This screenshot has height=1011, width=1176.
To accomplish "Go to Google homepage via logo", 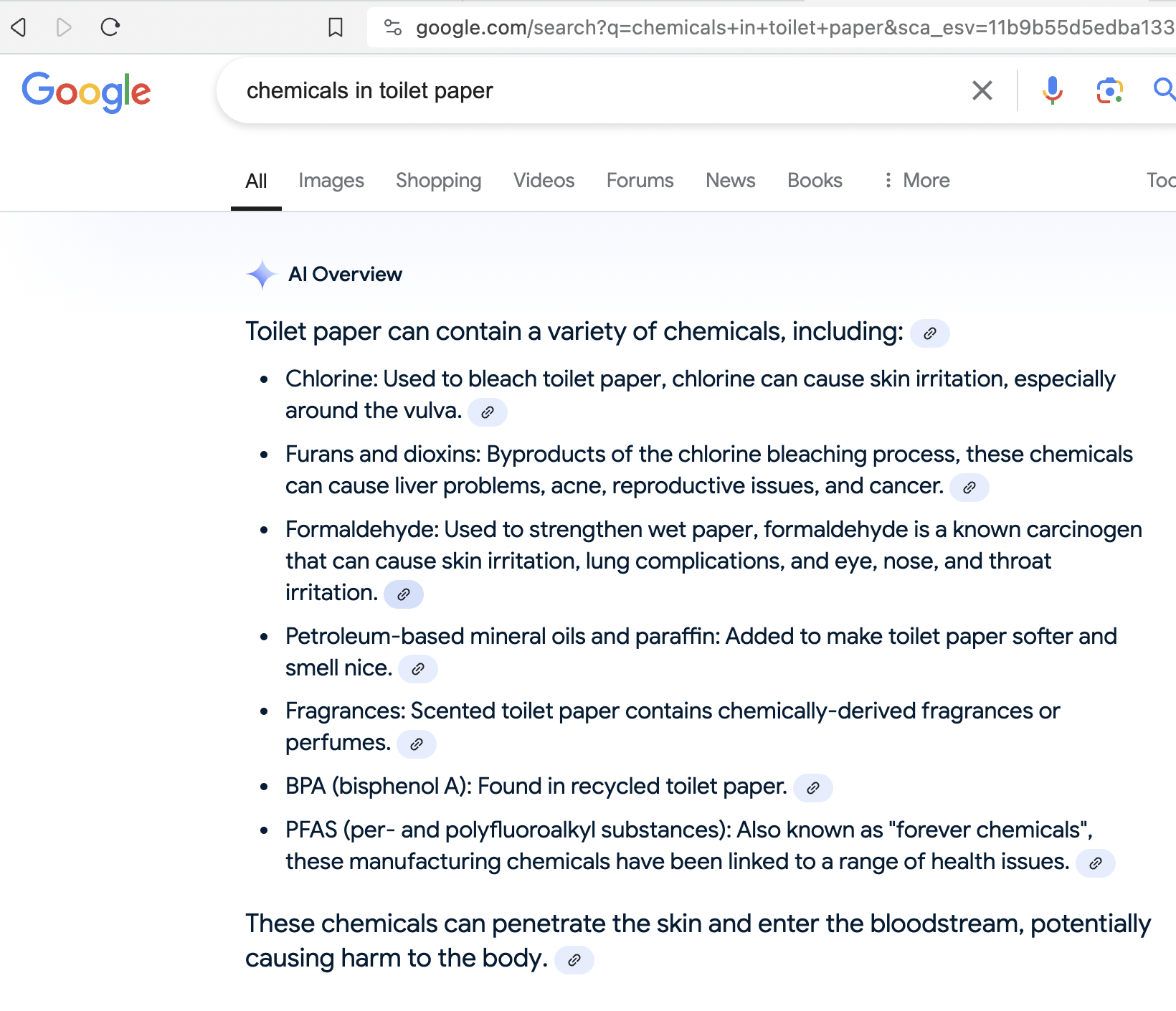I will pos(86,92).
